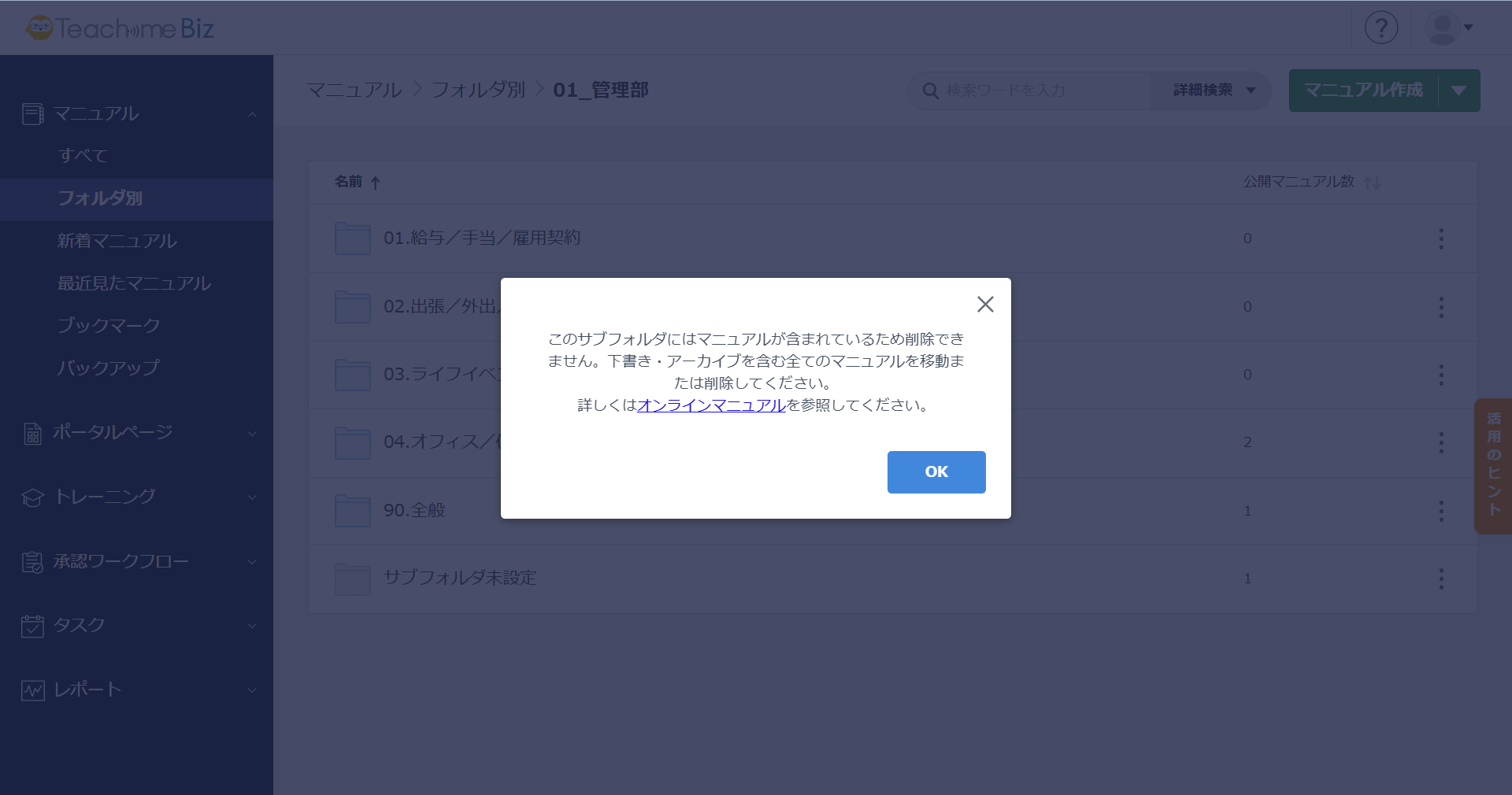Expand the 詳細検索 dropdown

1213,91
